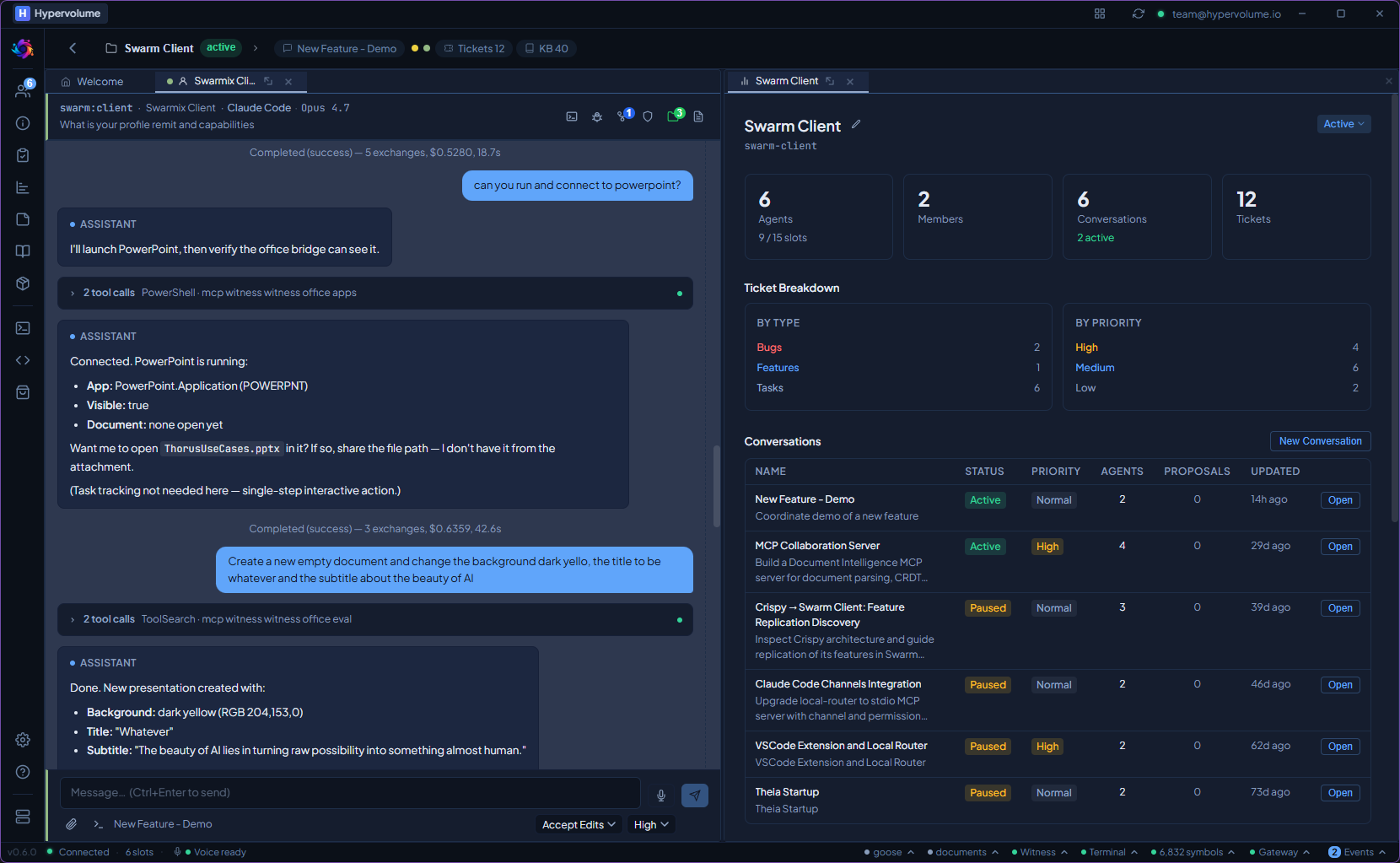Open the cube package icon in sidebar
Screen dimensions: 1400x863
tap(23, 283)
